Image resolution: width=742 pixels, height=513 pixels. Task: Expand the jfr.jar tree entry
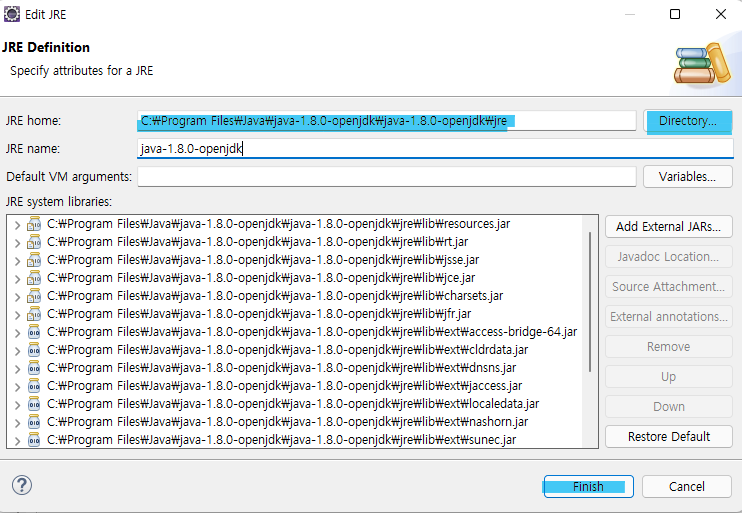18,315
